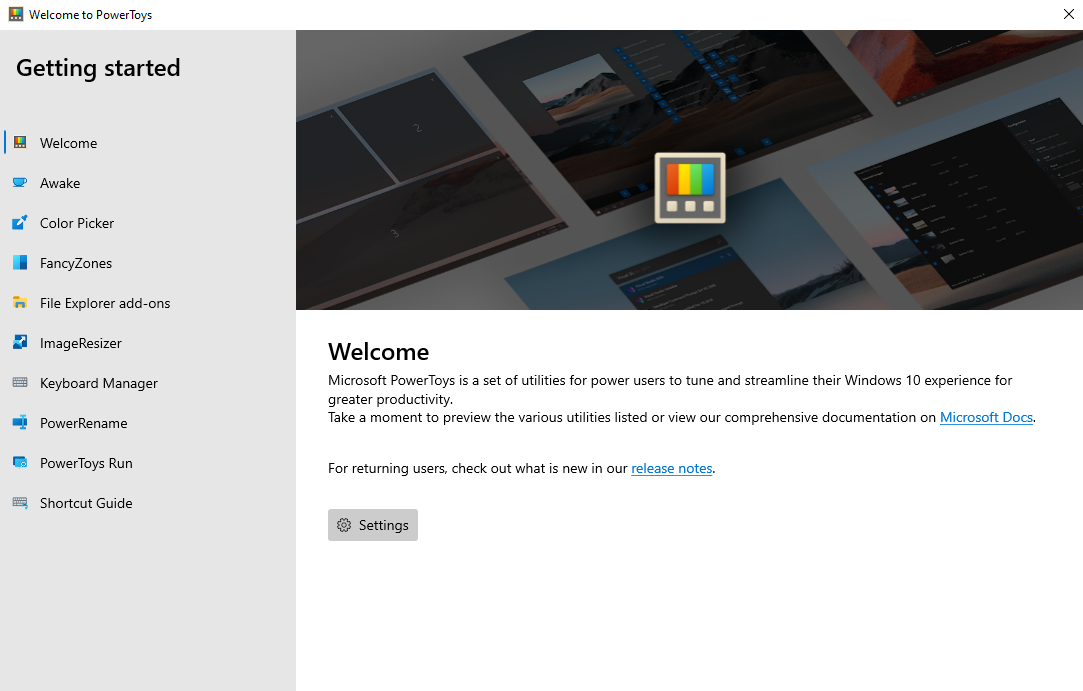Click the Color Picker eyedropper icon

[20, 223]
